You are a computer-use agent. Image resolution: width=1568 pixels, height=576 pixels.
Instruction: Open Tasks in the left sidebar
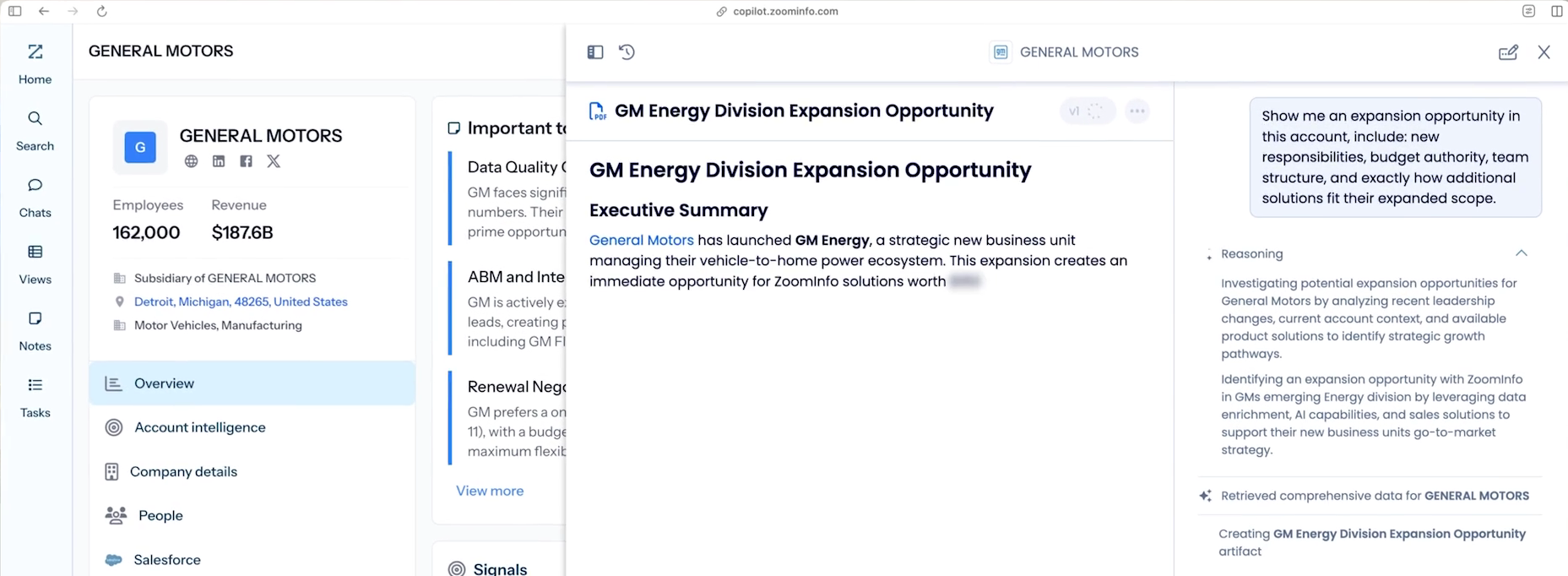(x=35, y=398)
